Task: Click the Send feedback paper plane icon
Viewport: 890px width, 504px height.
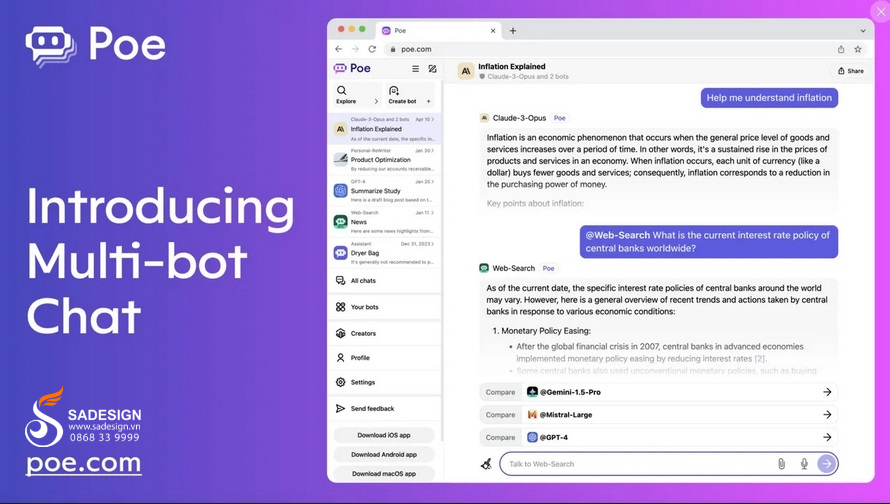Action: [x=341, y=409]
